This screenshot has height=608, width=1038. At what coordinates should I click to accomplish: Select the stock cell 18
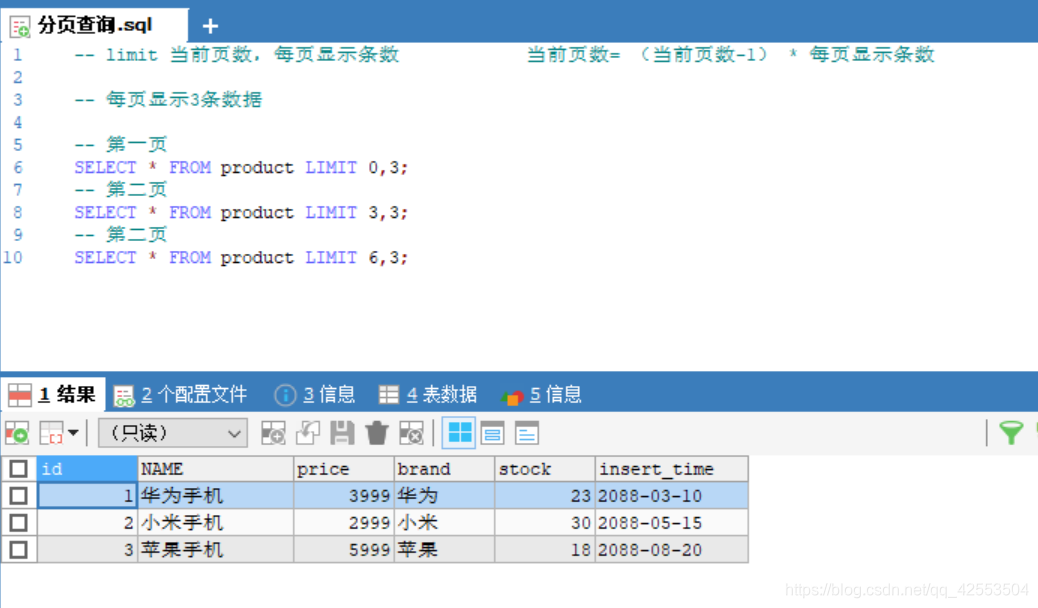tap(545, 550)
